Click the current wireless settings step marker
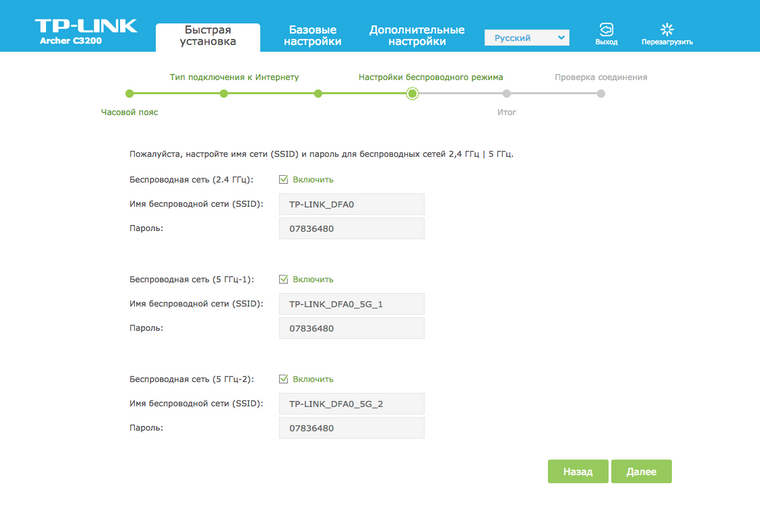 point(412,94)
